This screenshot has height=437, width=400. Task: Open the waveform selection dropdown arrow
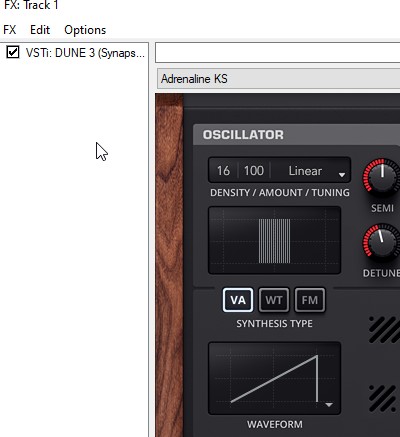coord(329,405)
